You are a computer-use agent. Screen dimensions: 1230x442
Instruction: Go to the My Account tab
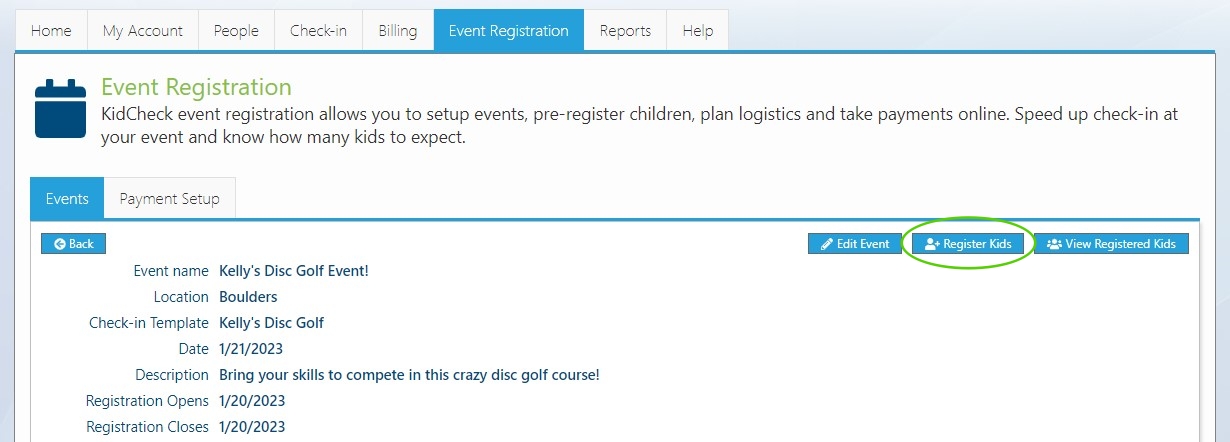tap(143, 30)
